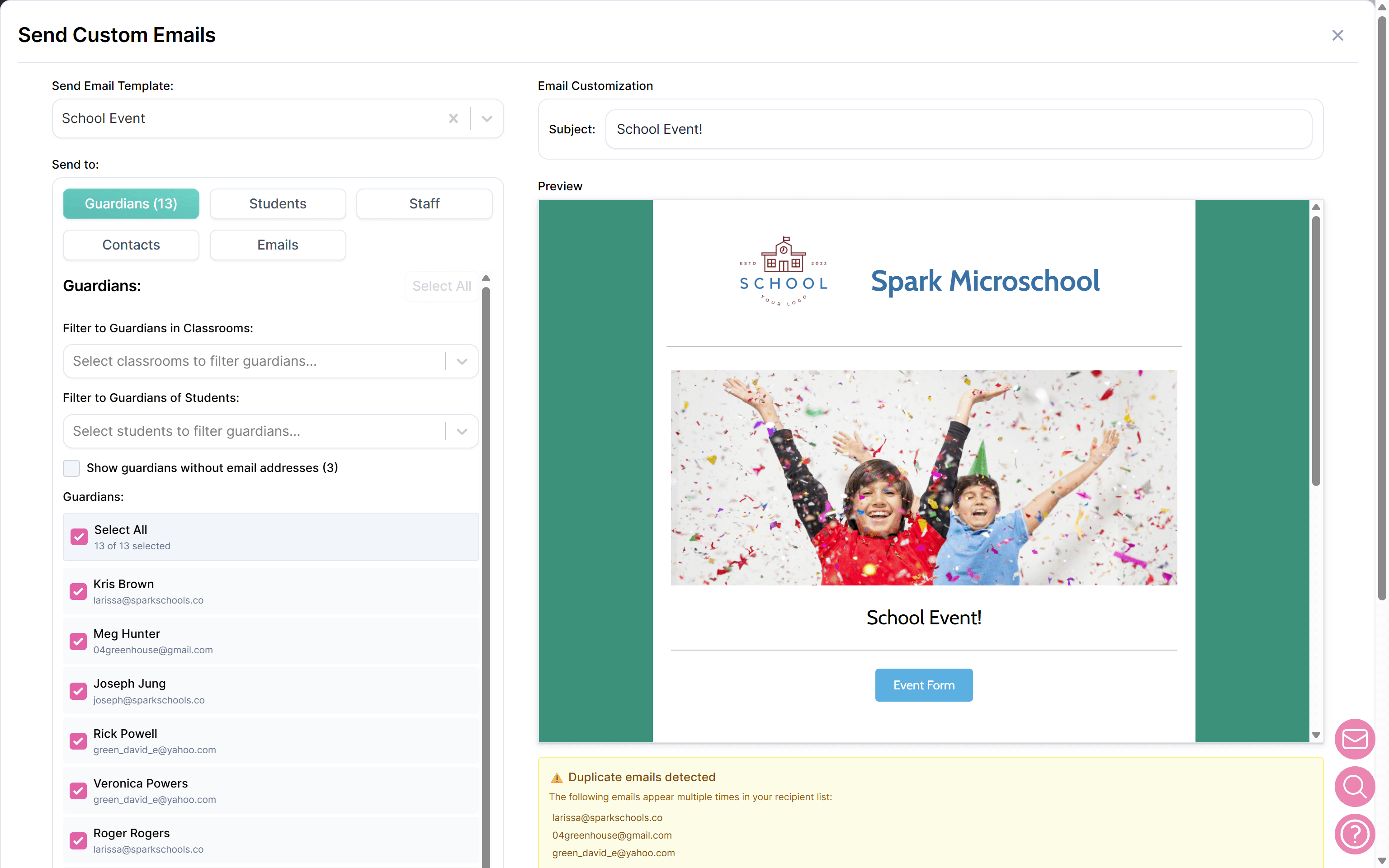This screenshot has height=868, width=1389.
Task: Click the pink magnifier search icon
Action: pyautogui.click(x=1354, y=787)
